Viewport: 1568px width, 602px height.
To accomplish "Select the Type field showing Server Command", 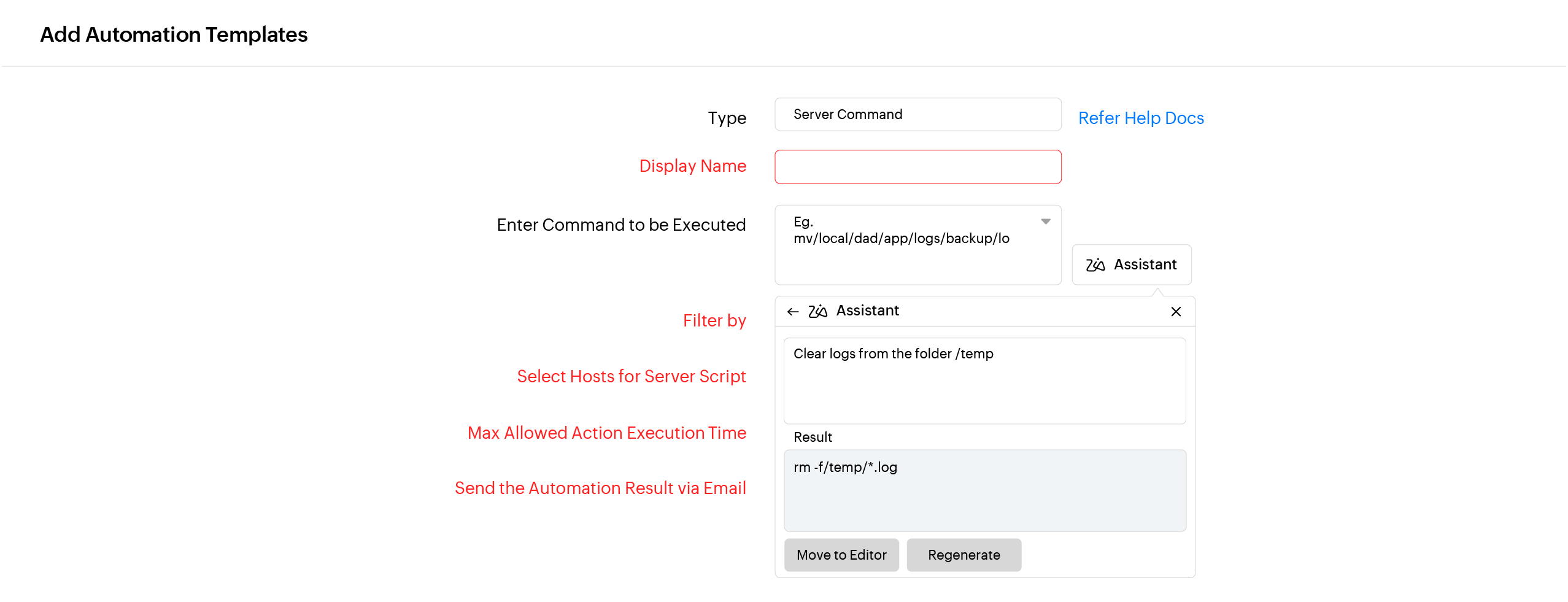I will click(917, 115).
